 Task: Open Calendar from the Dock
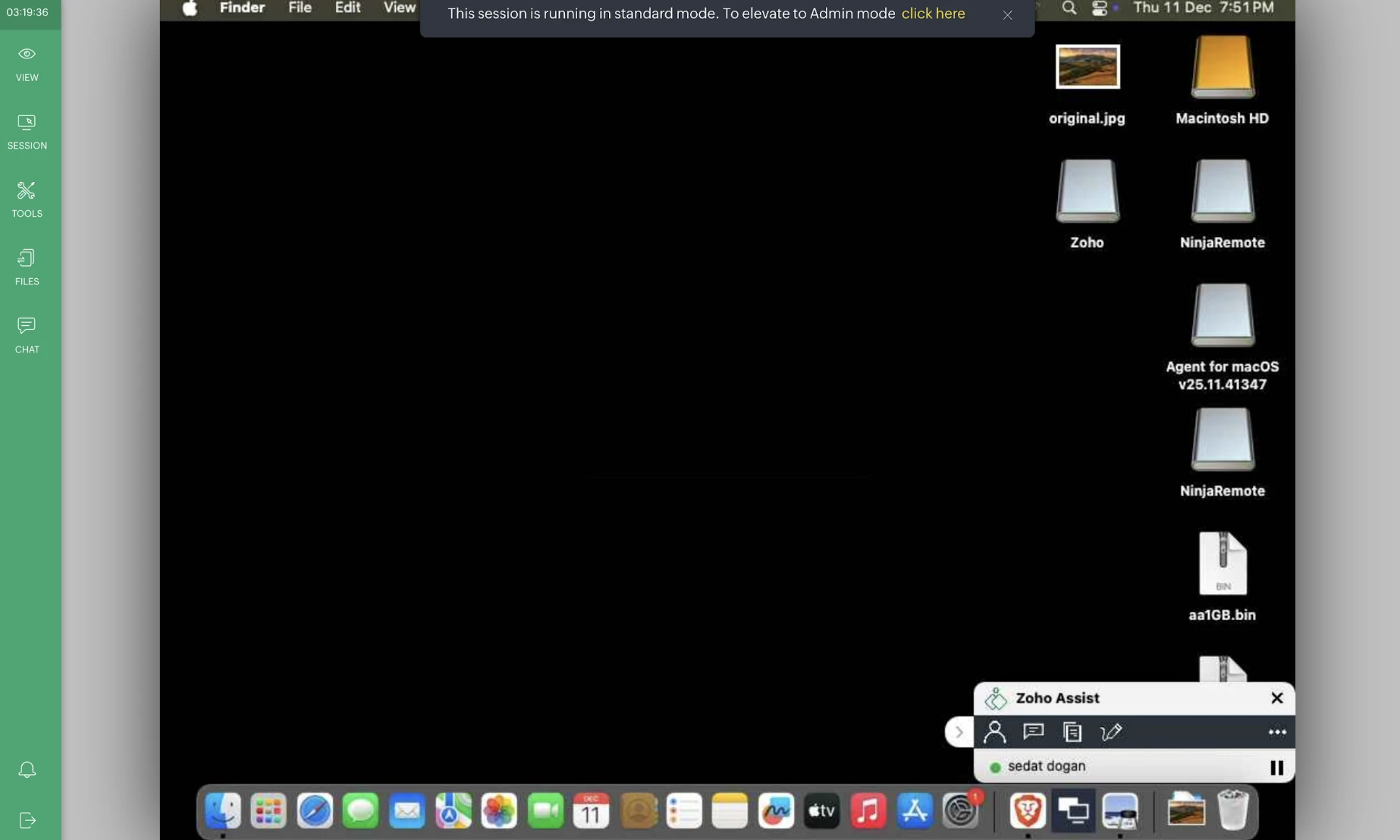(x=592, y=811)
